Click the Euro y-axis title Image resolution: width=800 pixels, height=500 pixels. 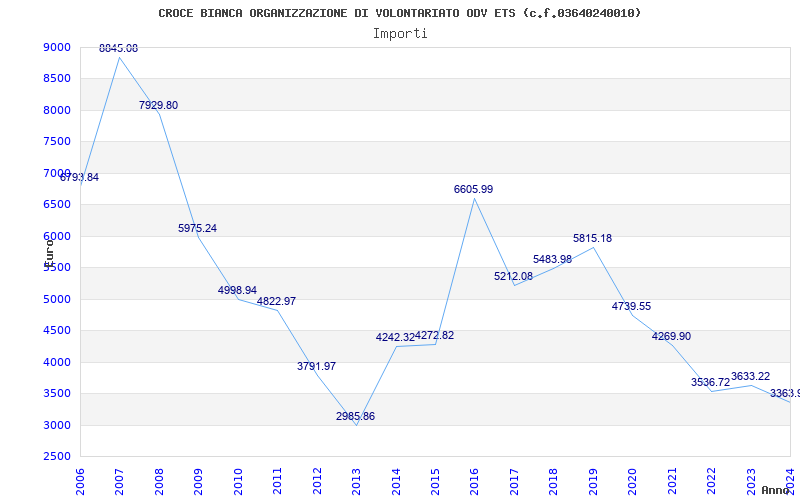[x=48, y=252]
